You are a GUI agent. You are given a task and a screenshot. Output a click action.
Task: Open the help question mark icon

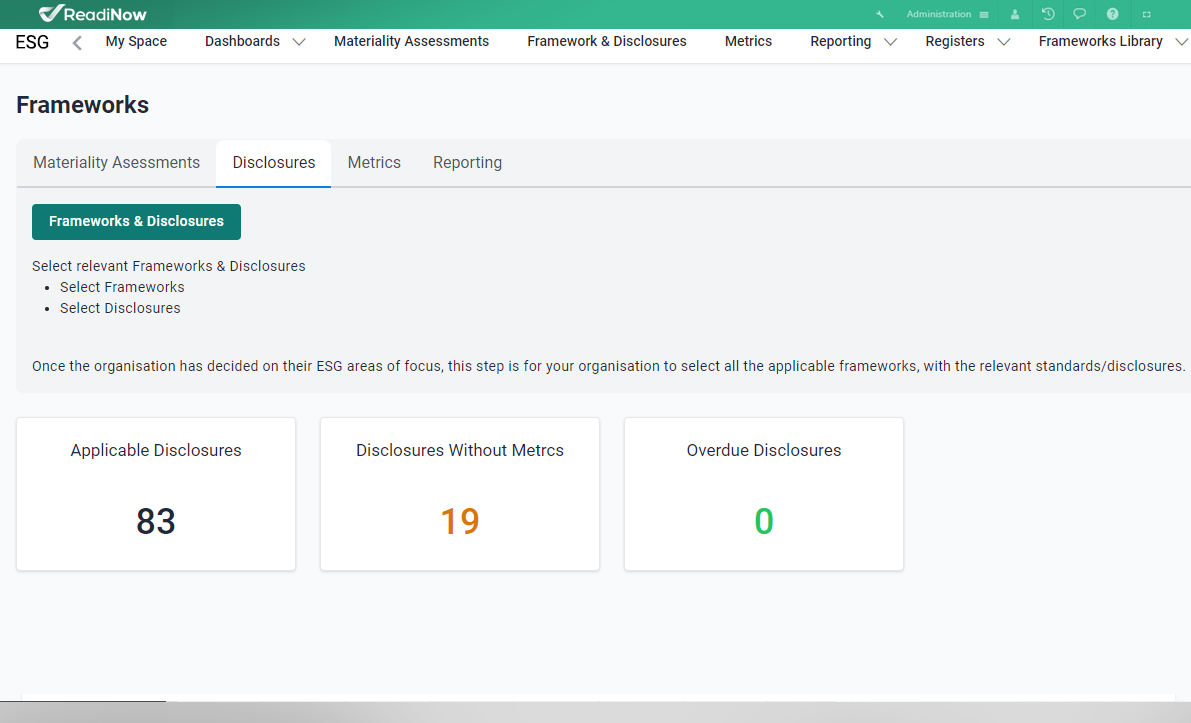[1112, 14]
